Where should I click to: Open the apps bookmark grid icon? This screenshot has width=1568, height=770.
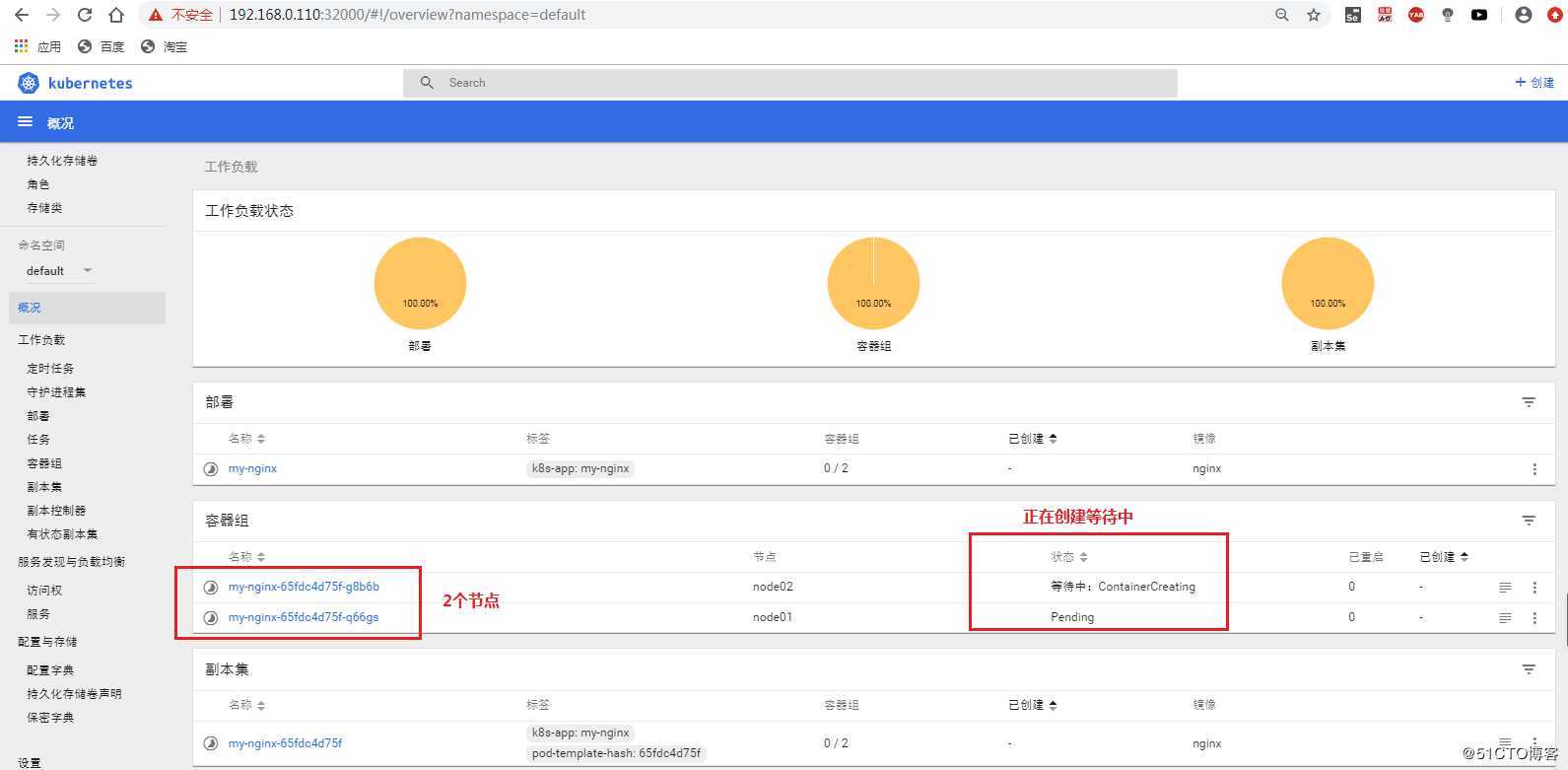(x=22, y=46)
